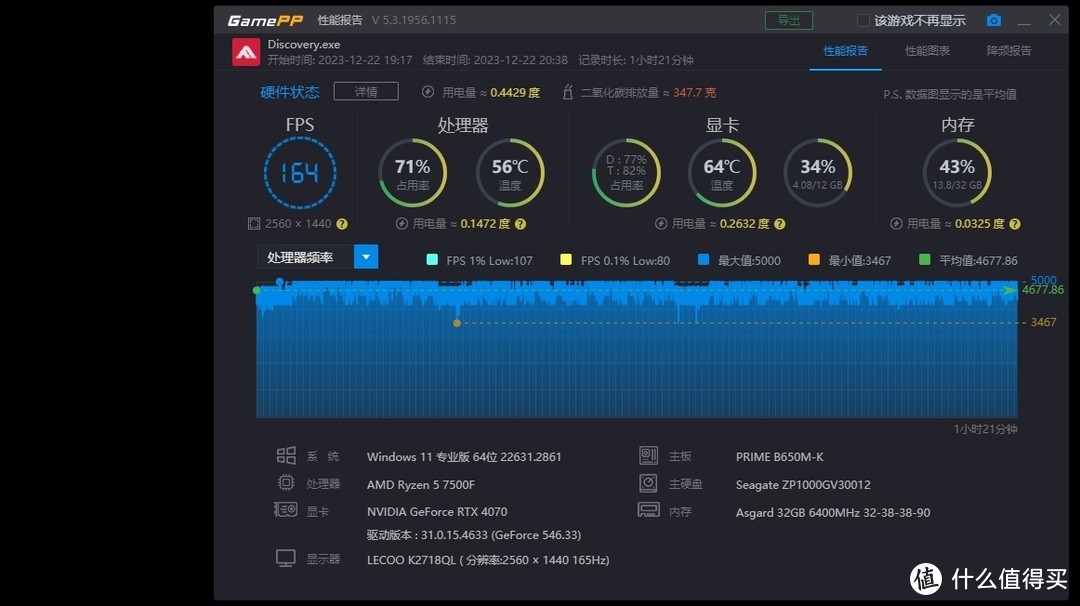Click the driver version 31.0.15.4633 text
Screen dimensions: 1080x606
pyautogui.click(x=474, y=535)
